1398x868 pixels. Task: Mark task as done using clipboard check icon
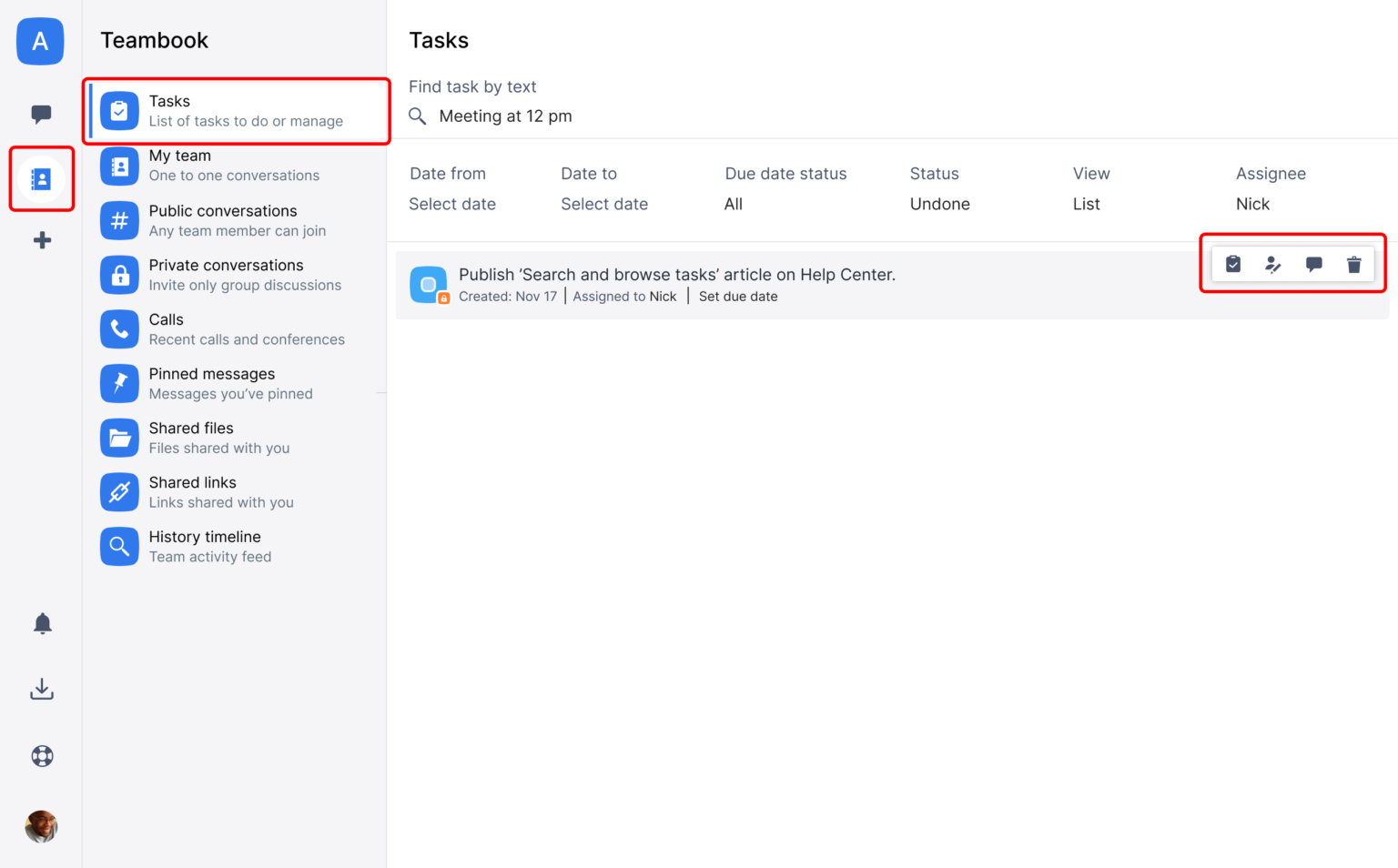(x=1233, y=264)
